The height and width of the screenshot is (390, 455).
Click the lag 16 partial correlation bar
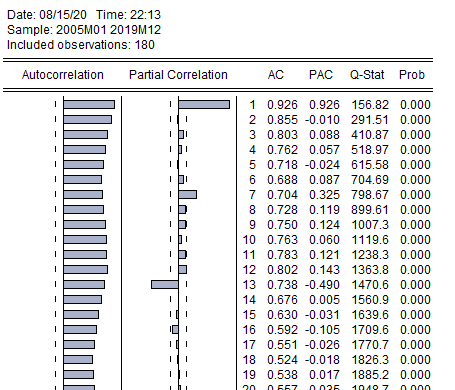pos(175,330)
